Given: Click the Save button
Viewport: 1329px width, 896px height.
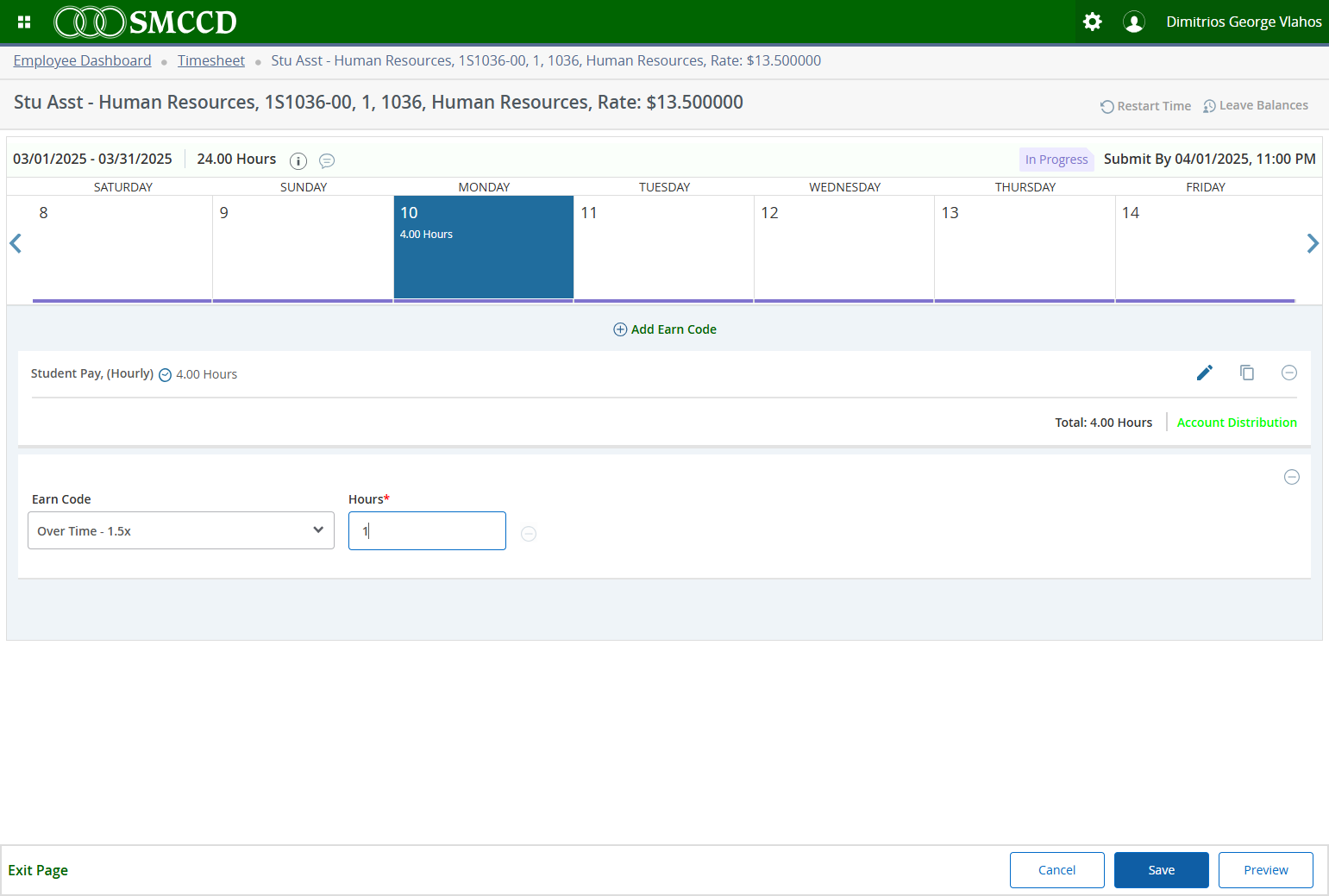Looking at the screenshot, I should pos(1162,870).
